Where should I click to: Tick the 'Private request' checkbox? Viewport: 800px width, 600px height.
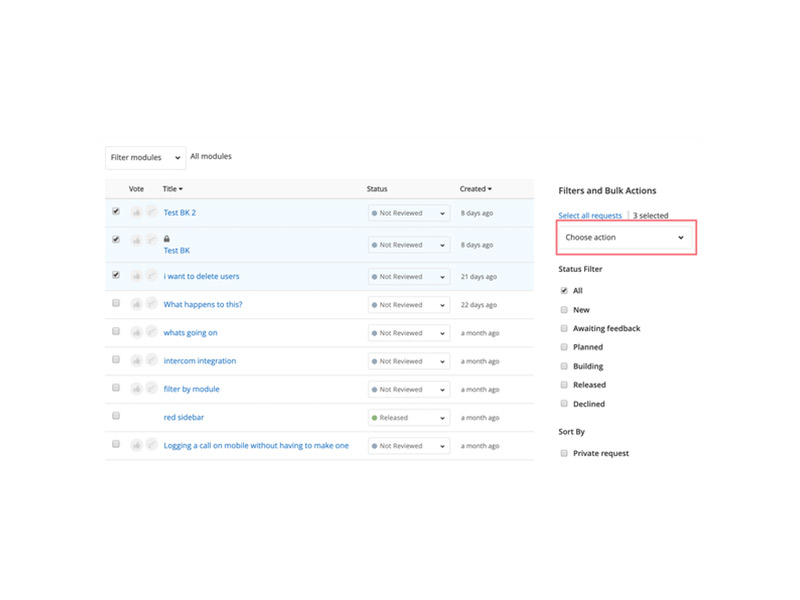tap(564, 453)
